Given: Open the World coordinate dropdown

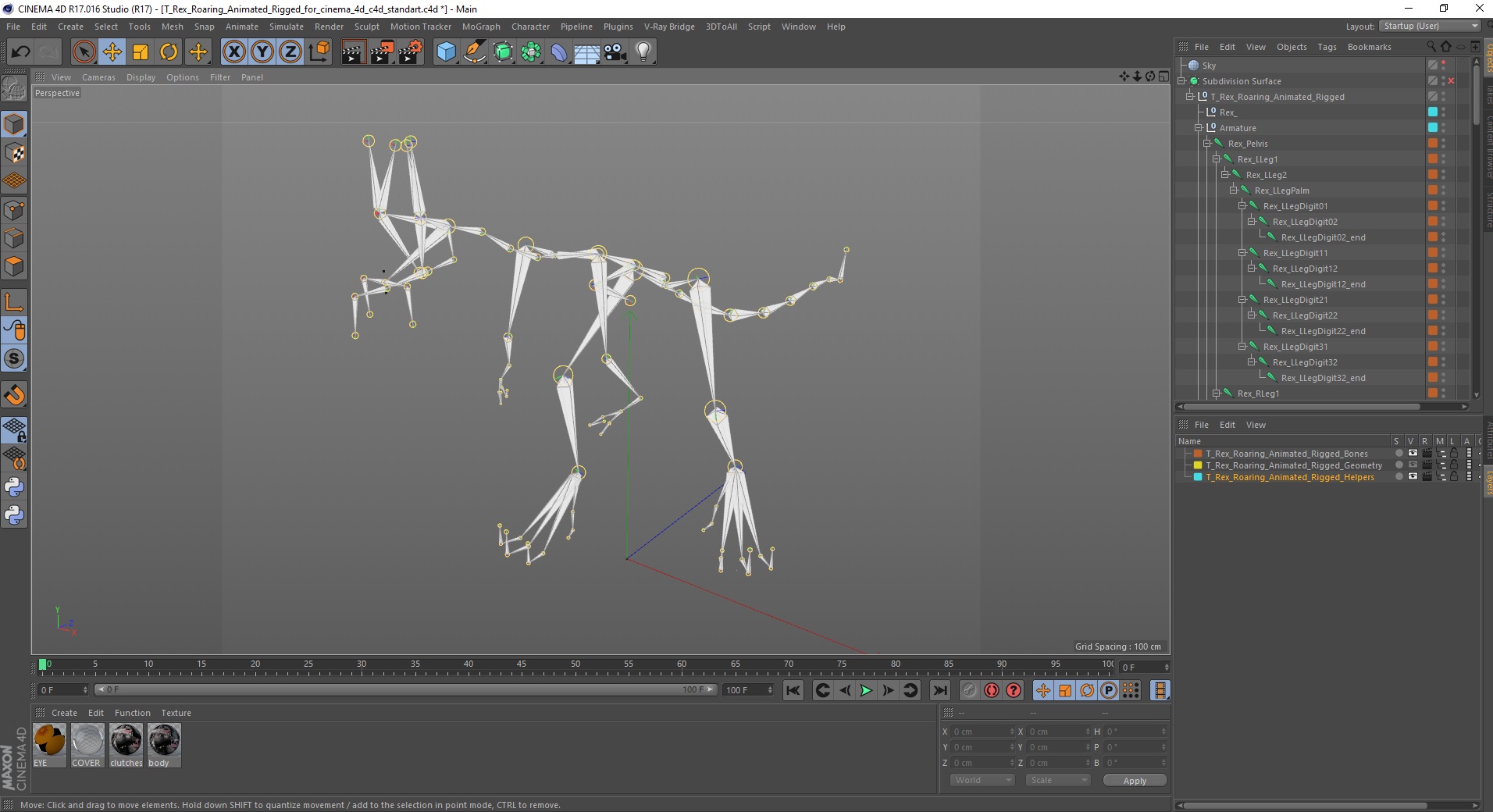Looking at the screenshot, I should 982,780.
